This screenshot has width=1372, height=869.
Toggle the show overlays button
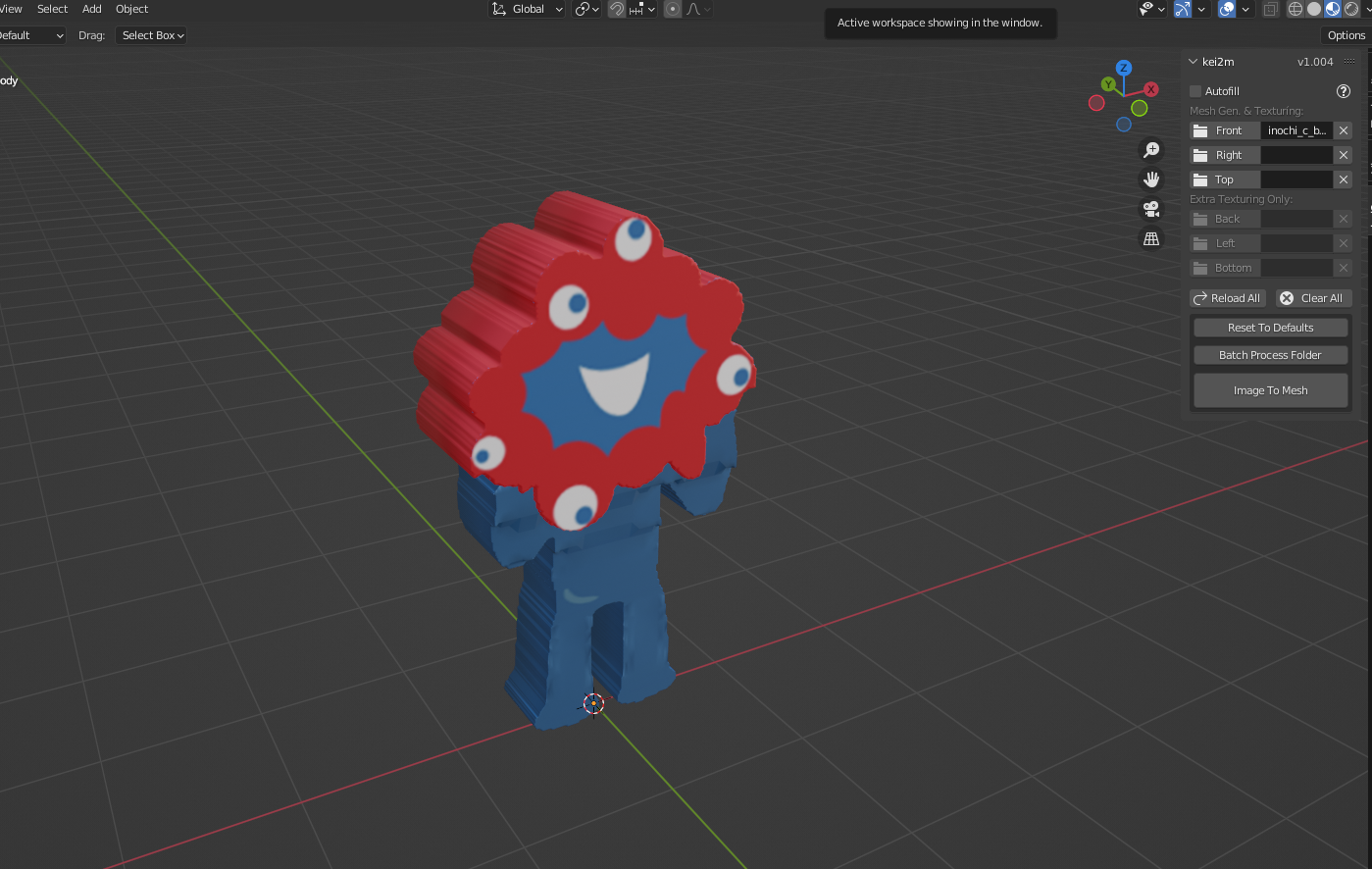[1227, 9]
